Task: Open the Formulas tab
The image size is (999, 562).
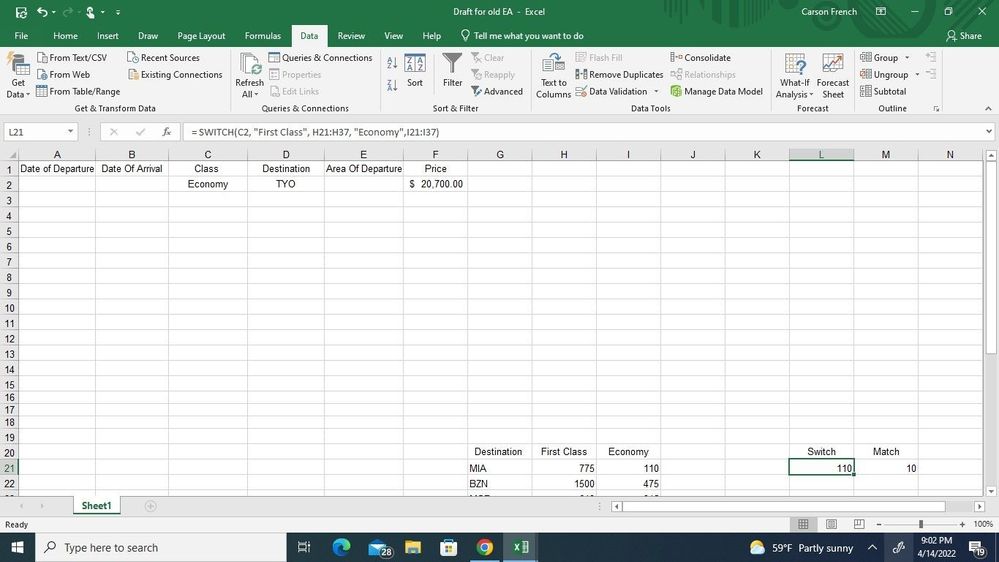Action: (x=262, y=36)
